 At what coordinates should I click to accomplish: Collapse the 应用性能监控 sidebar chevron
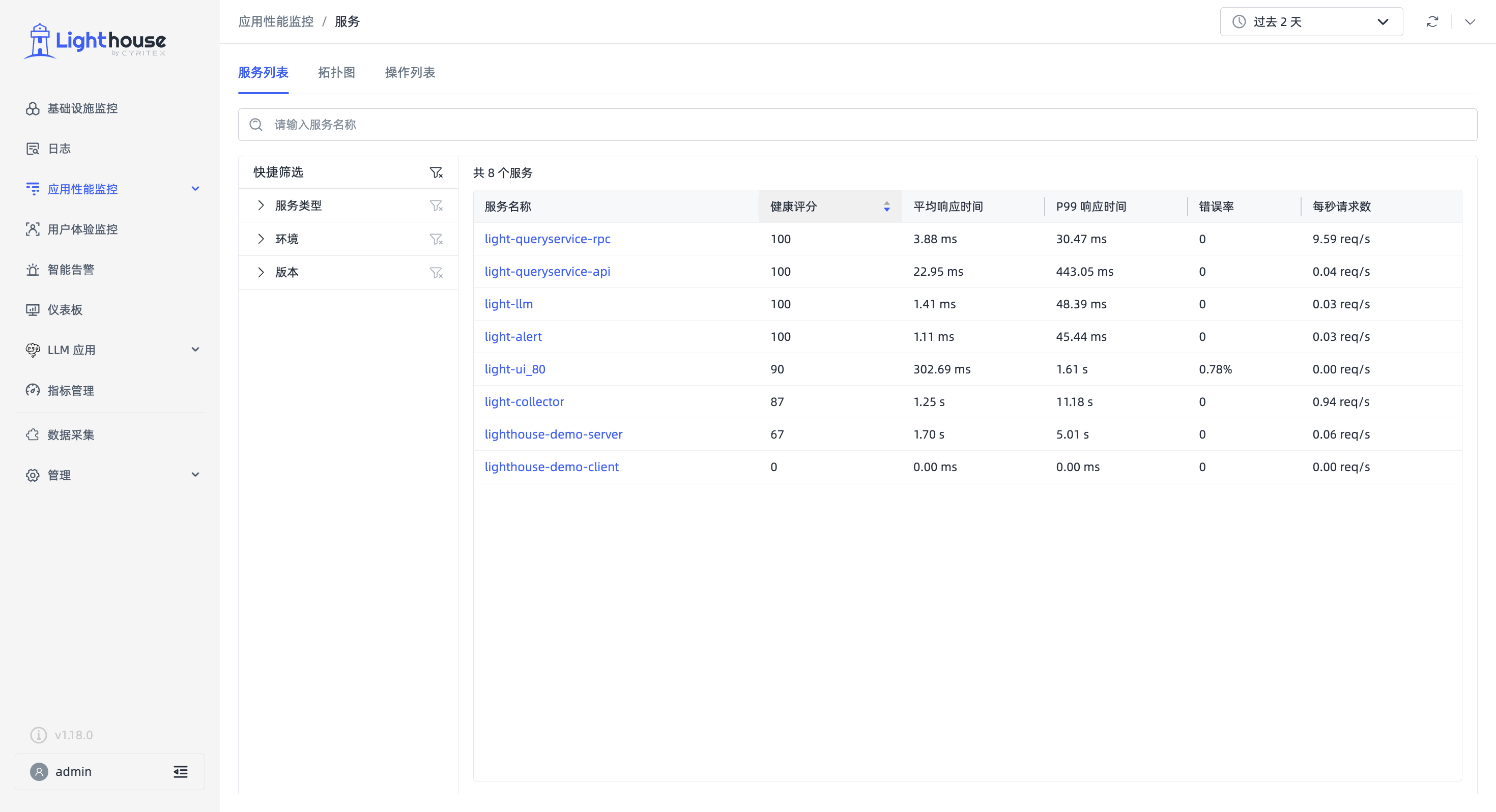click(x=195, y=189)
